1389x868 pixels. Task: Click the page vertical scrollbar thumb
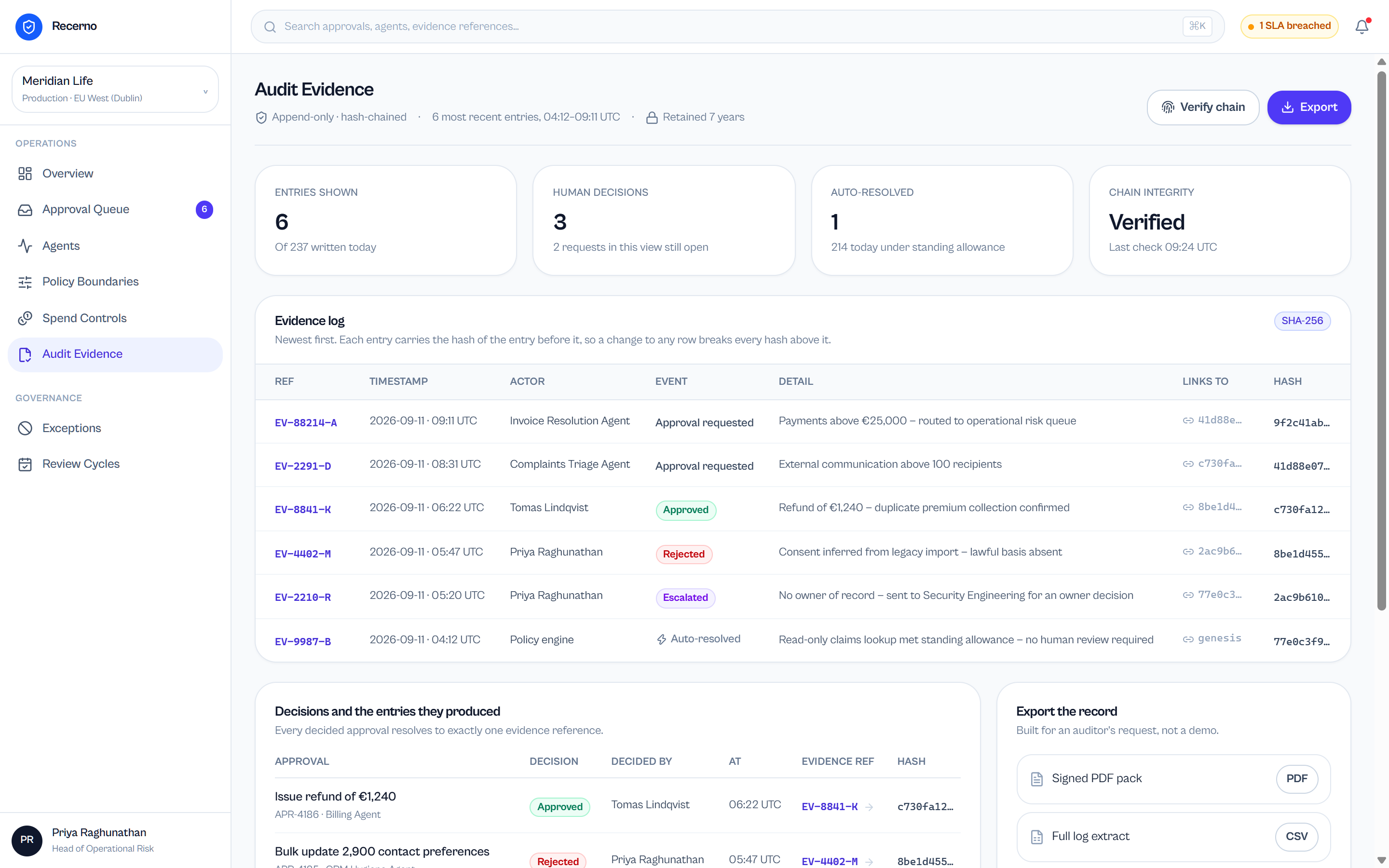point(1382,340)
